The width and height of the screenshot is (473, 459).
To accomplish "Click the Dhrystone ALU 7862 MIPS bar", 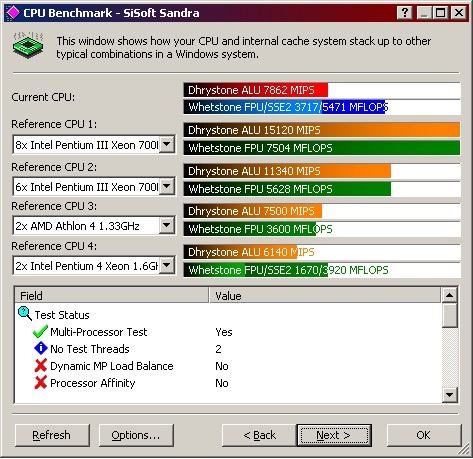I will [x=322, y=90].
